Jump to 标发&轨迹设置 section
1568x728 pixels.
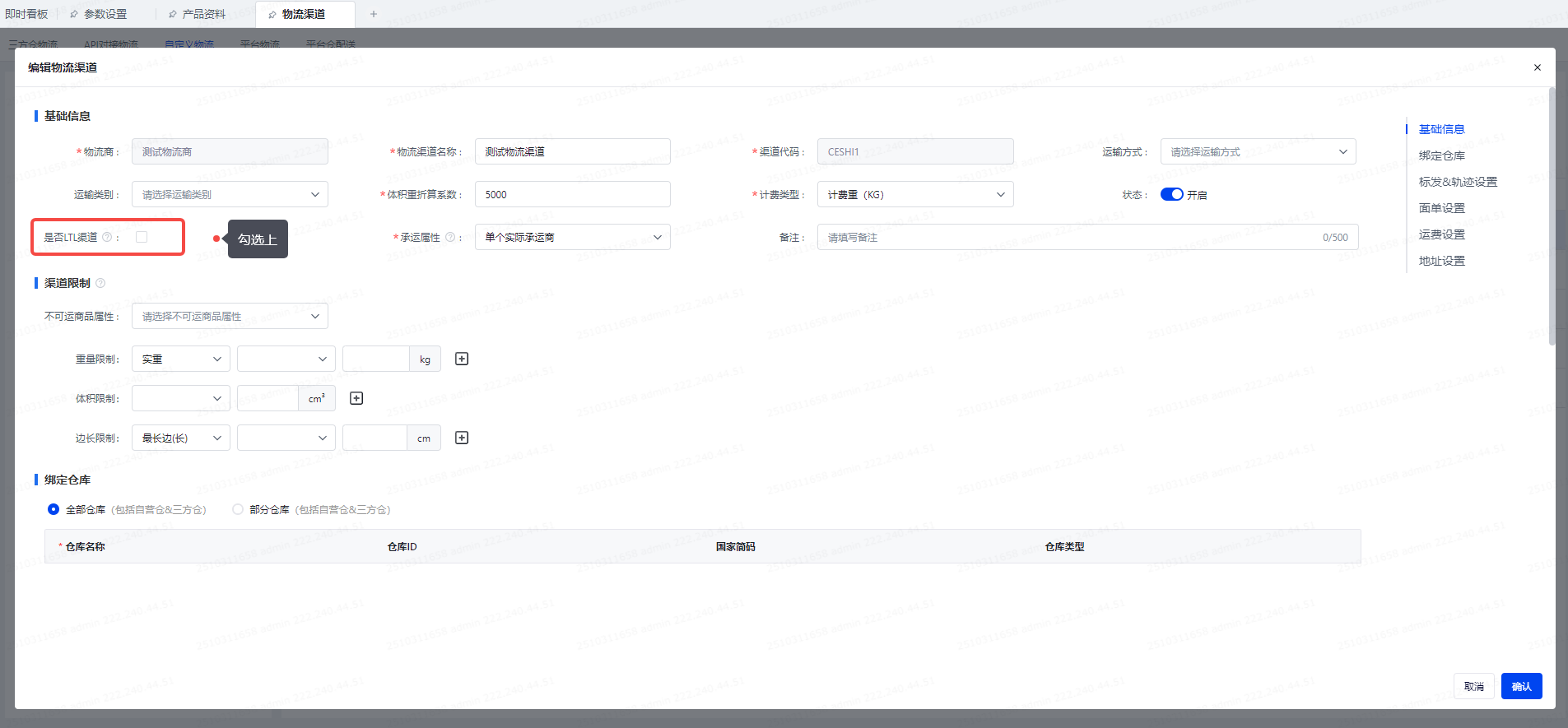coord(1458,182)
